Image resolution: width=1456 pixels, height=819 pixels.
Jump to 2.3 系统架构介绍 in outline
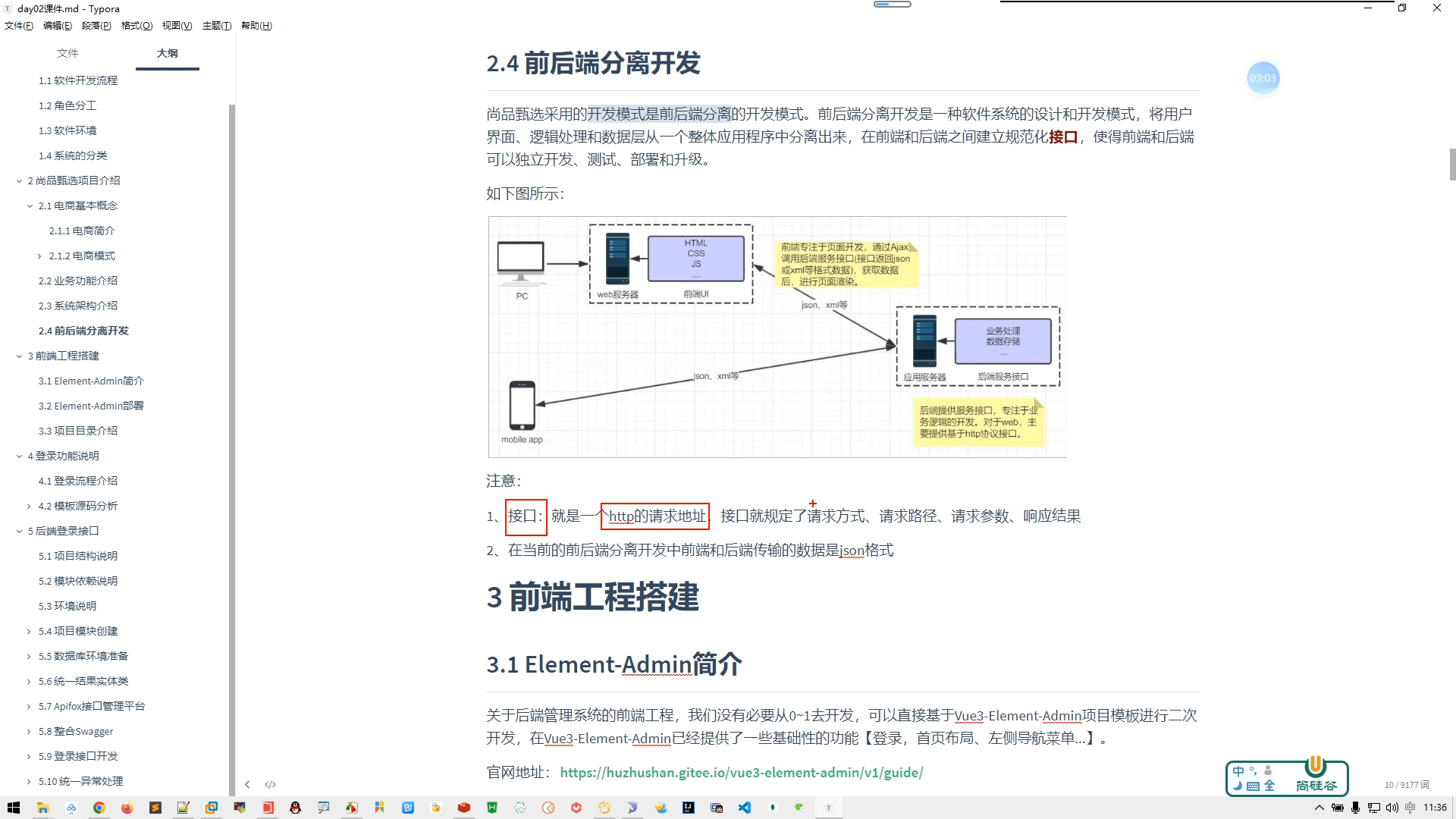pyautogui.click(x=78, y=306)
